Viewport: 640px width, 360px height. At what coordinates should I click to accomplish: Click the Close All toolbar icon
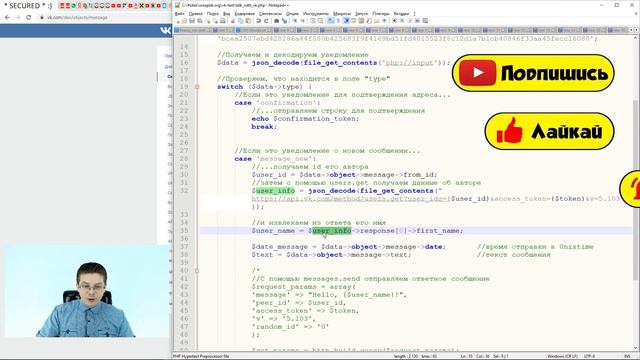(216, 21)
